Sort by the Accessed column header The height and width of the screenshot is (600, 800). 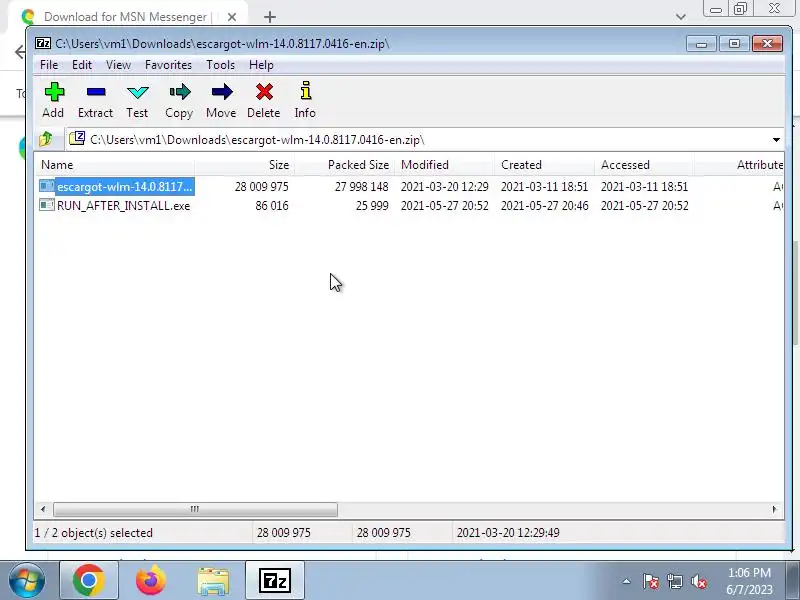(x=644, y=165)
